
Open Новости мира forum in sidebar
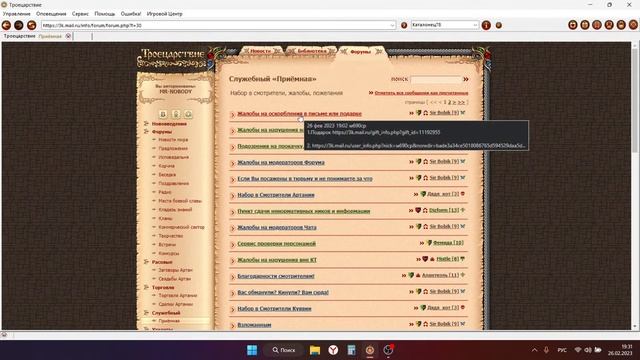point(173,140)
